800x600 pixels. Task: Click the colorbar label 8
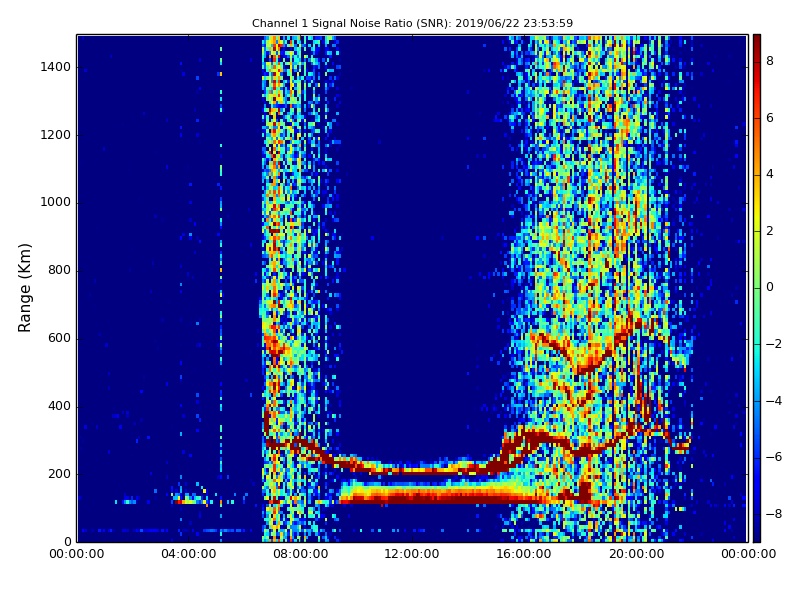pos(770,61)
